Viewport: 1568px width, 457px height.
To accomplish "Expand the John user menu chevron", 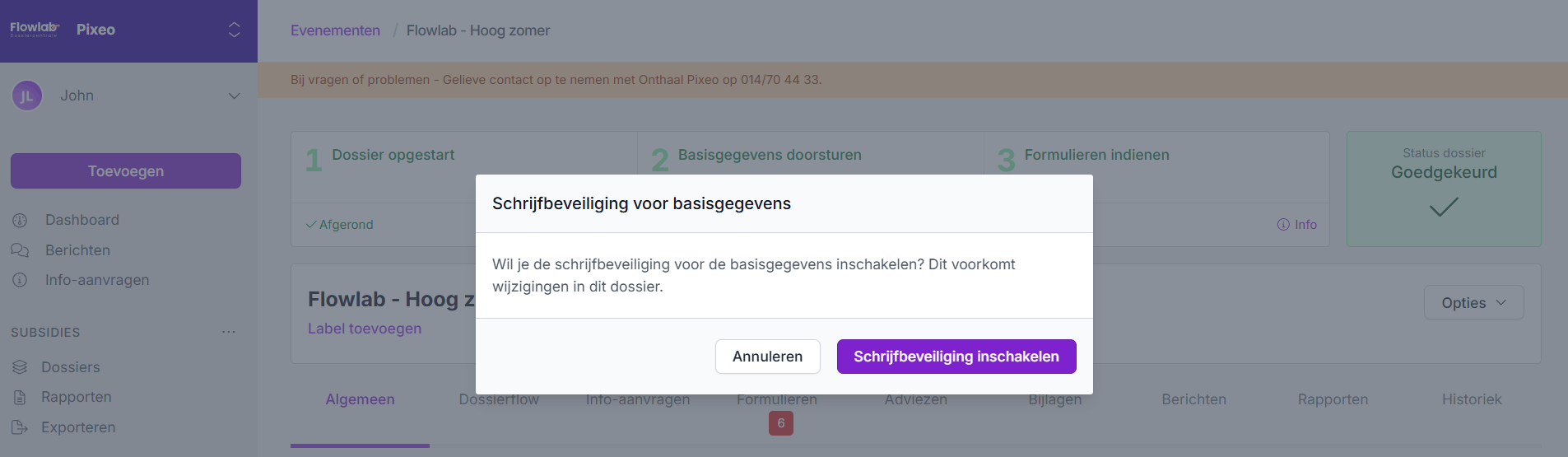I will click(234, 96).
